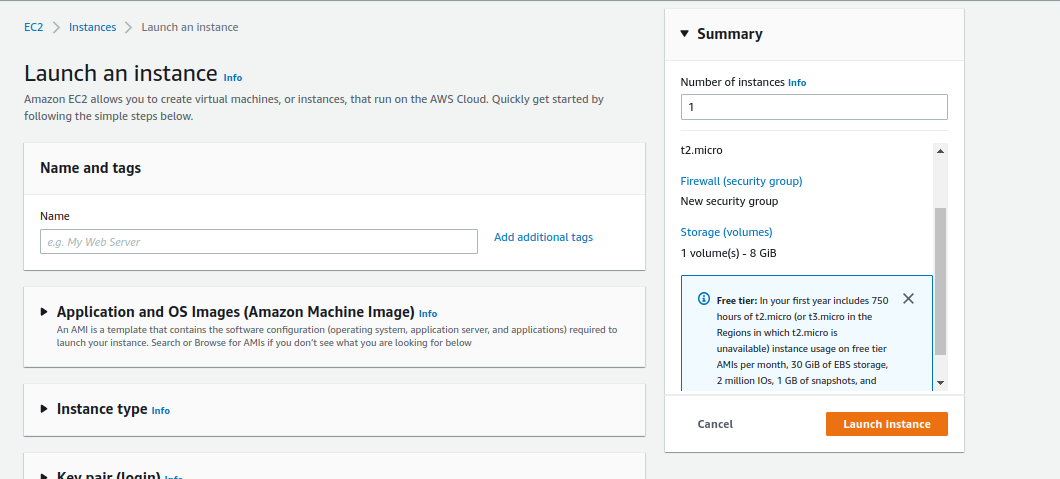This screenshot has height=479, width=1060.
Task: Click Add additional tags link
Action: tap(544, 237)
